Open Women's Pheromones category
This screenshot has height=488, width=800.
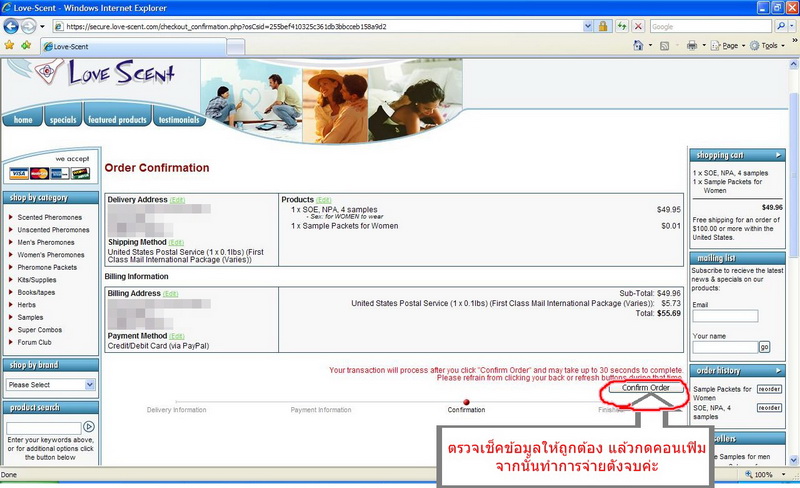[51, 255]
